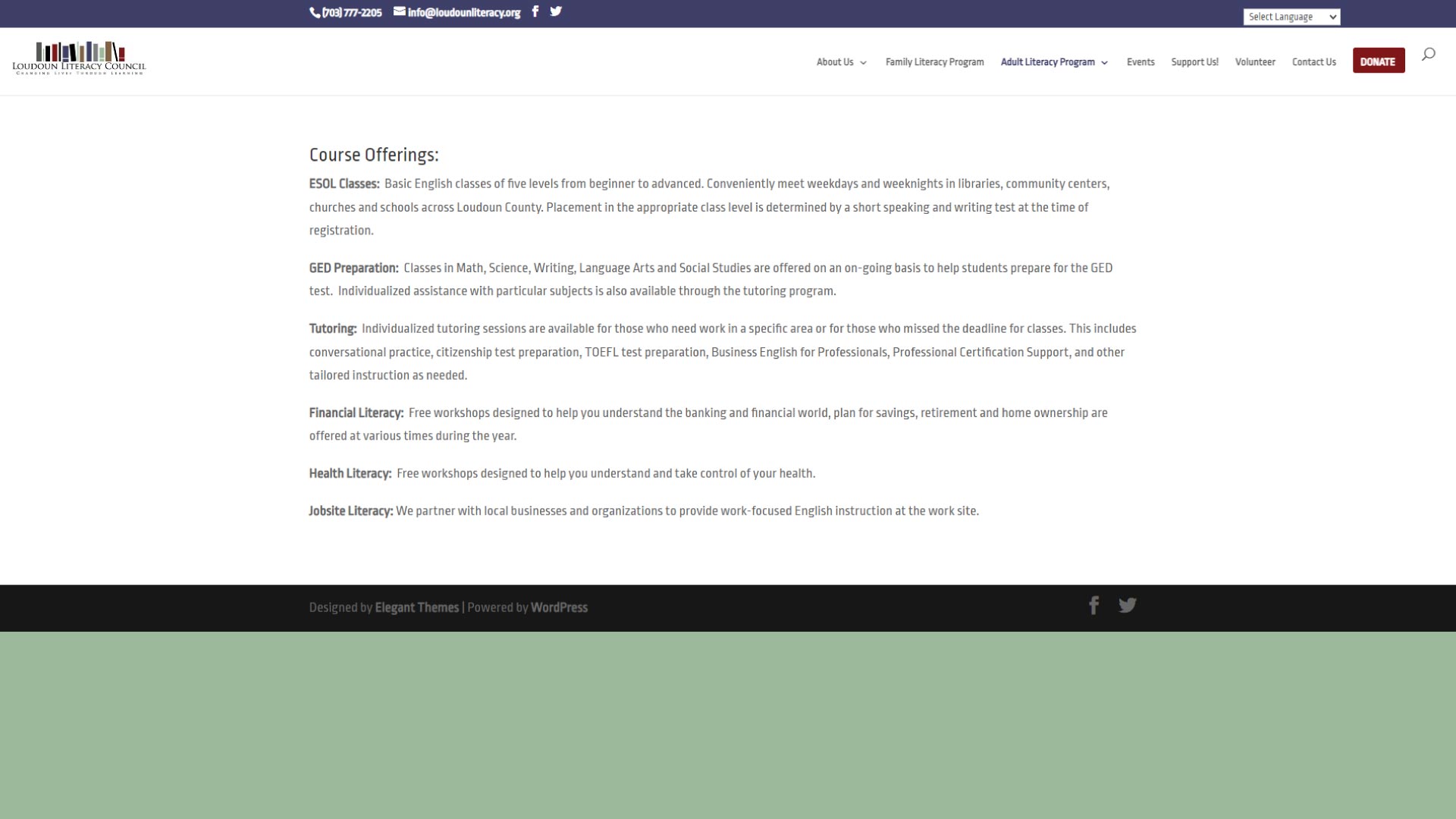Click the Facebook icon in top bar
This screenshot has height=819, width=1456.
click(x=535, y=11)
